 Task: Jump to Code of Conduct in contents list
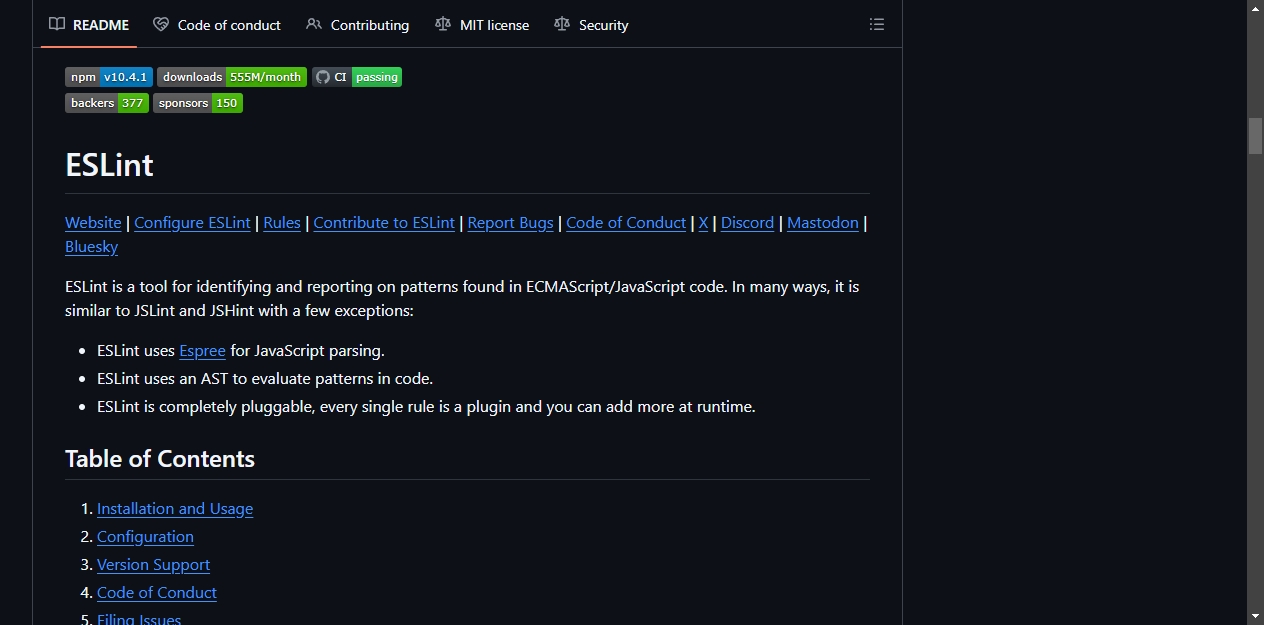point(157,593)
